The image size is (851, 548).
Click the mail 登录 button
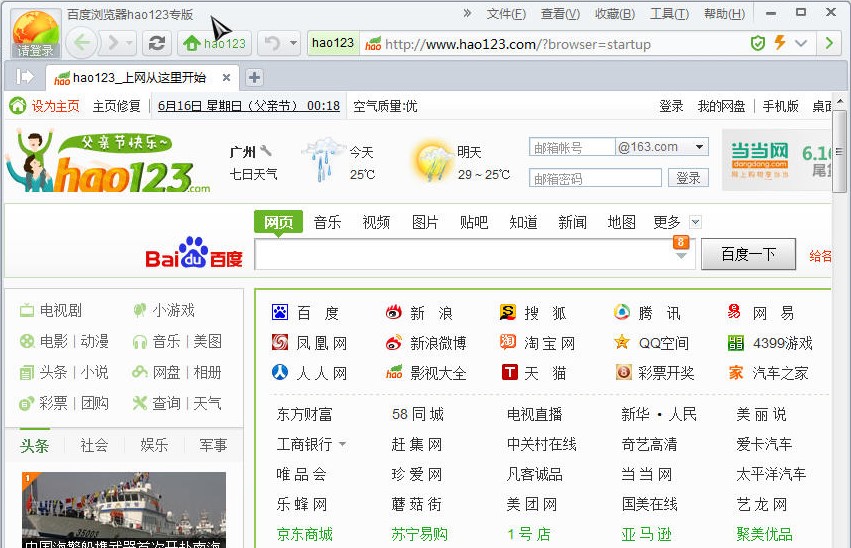(x=688, y=178)
